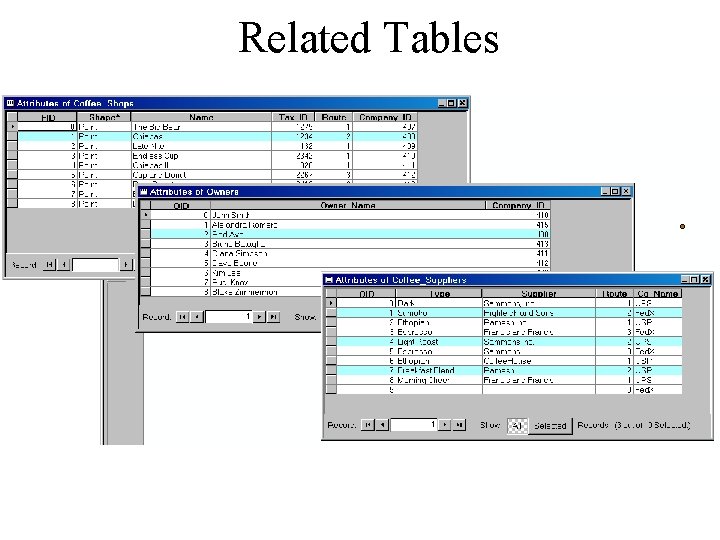Move to last record in Coffee_Suppliers window
This screenshot has width=720, height=540.
pyautogui.click(x=459, y=425)
